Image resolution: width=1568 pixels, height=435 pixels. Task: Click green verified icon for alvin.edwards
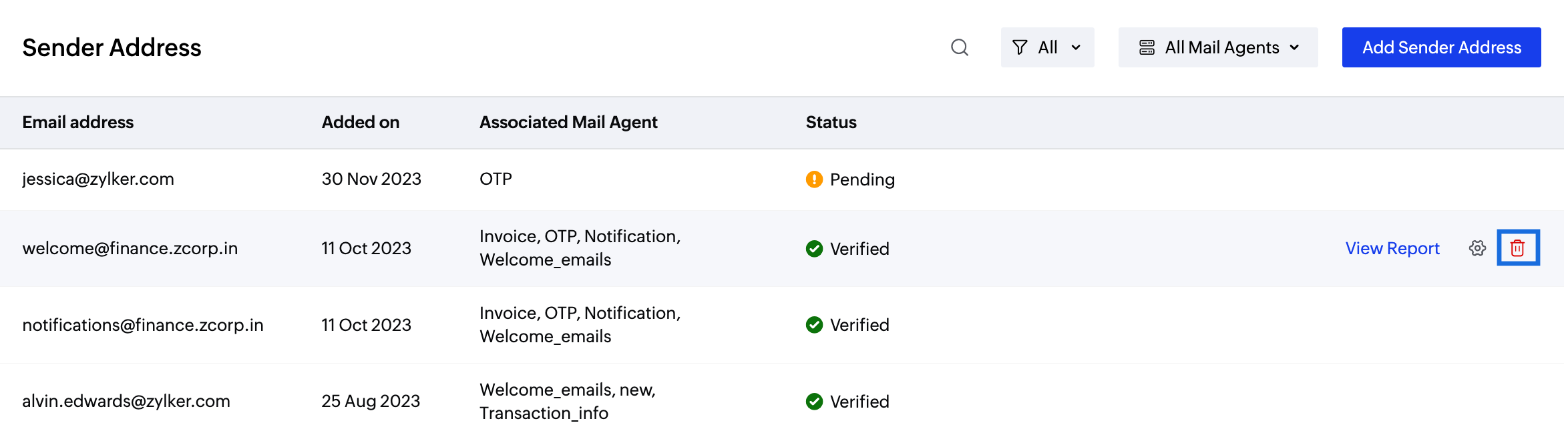[x=814, y=402]
